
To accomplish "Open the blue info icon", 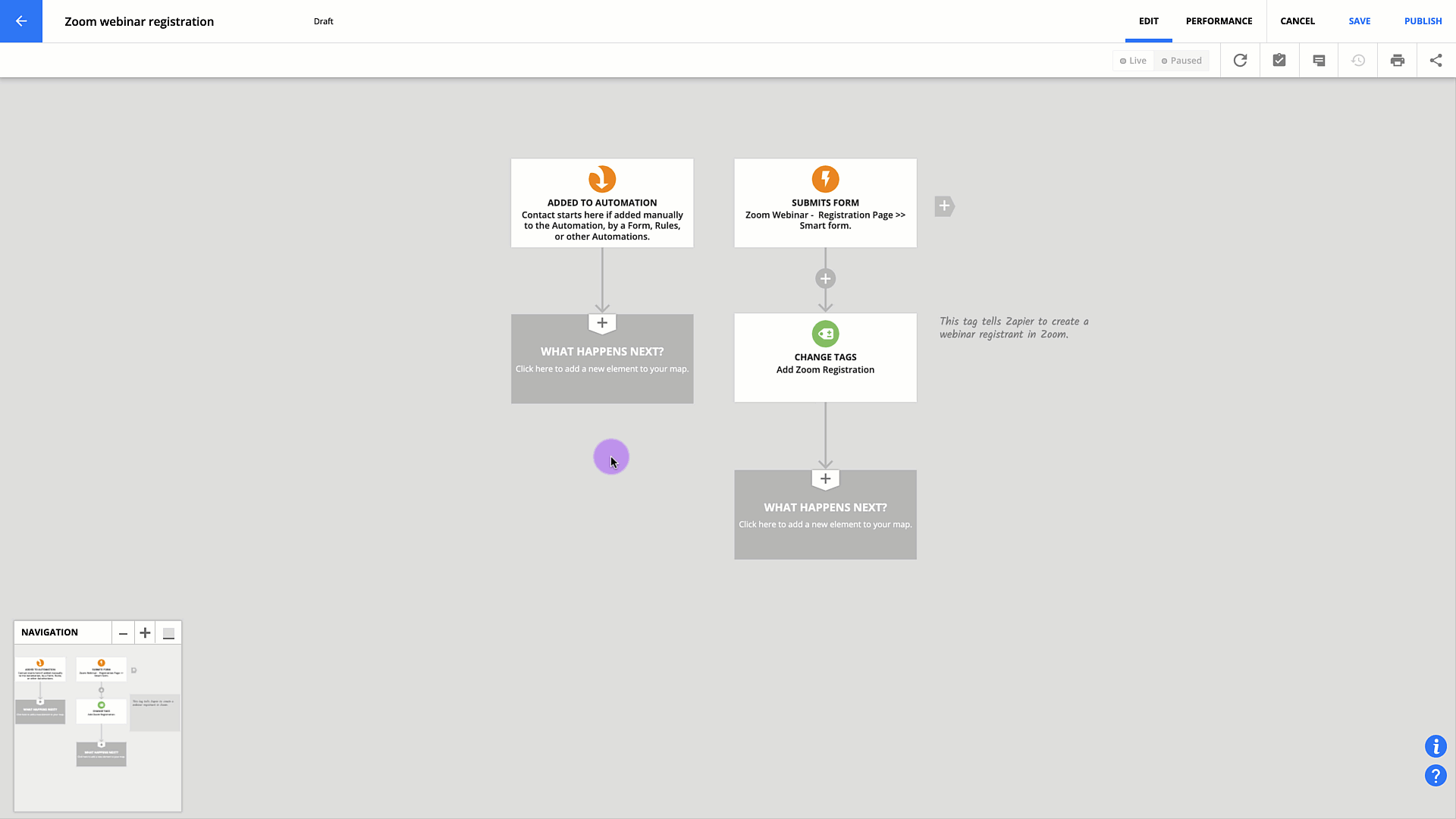I will (1436, 746).
